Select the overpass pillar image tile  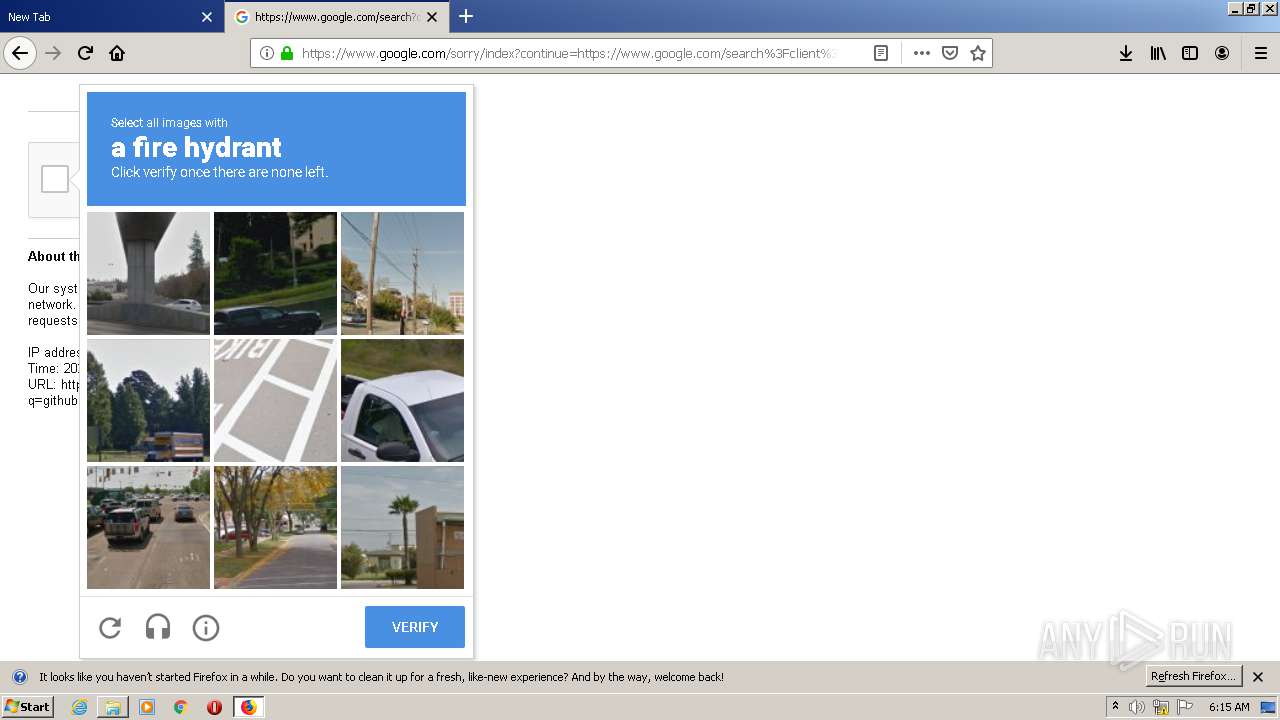tap(148, 273)
